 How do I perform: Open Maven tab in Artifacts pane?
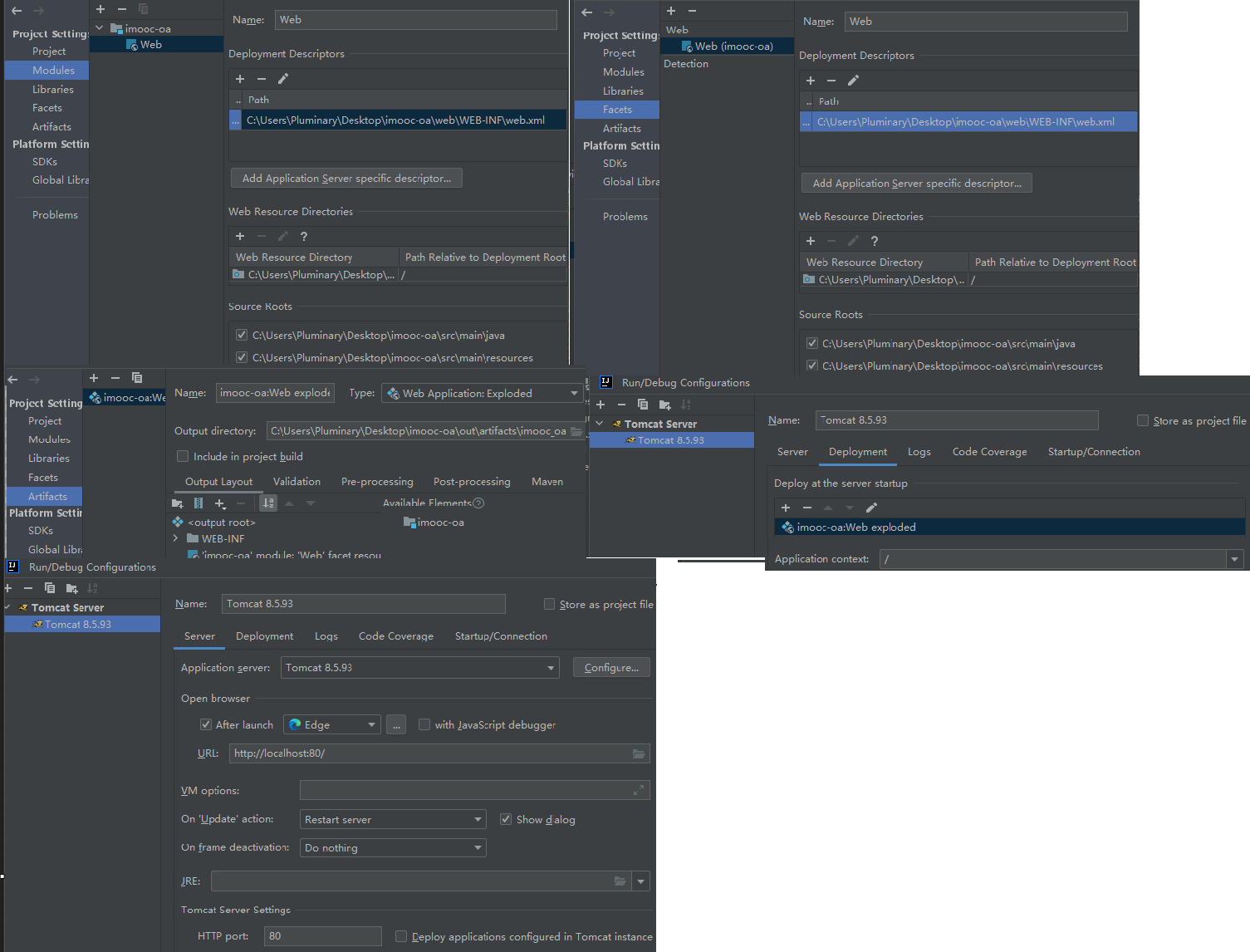tap(547, 482)
